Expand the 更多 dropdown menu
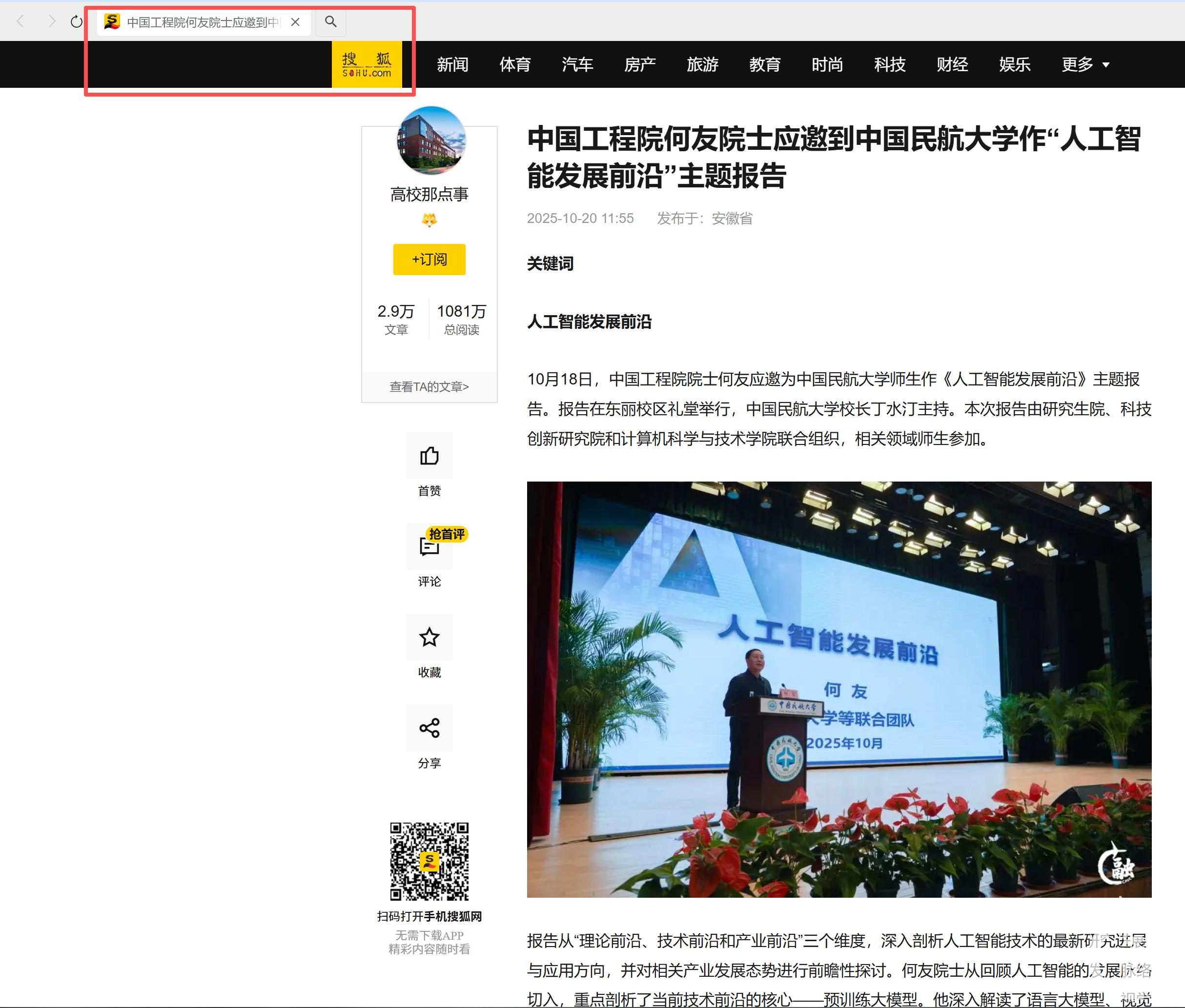 (1084, 64)
